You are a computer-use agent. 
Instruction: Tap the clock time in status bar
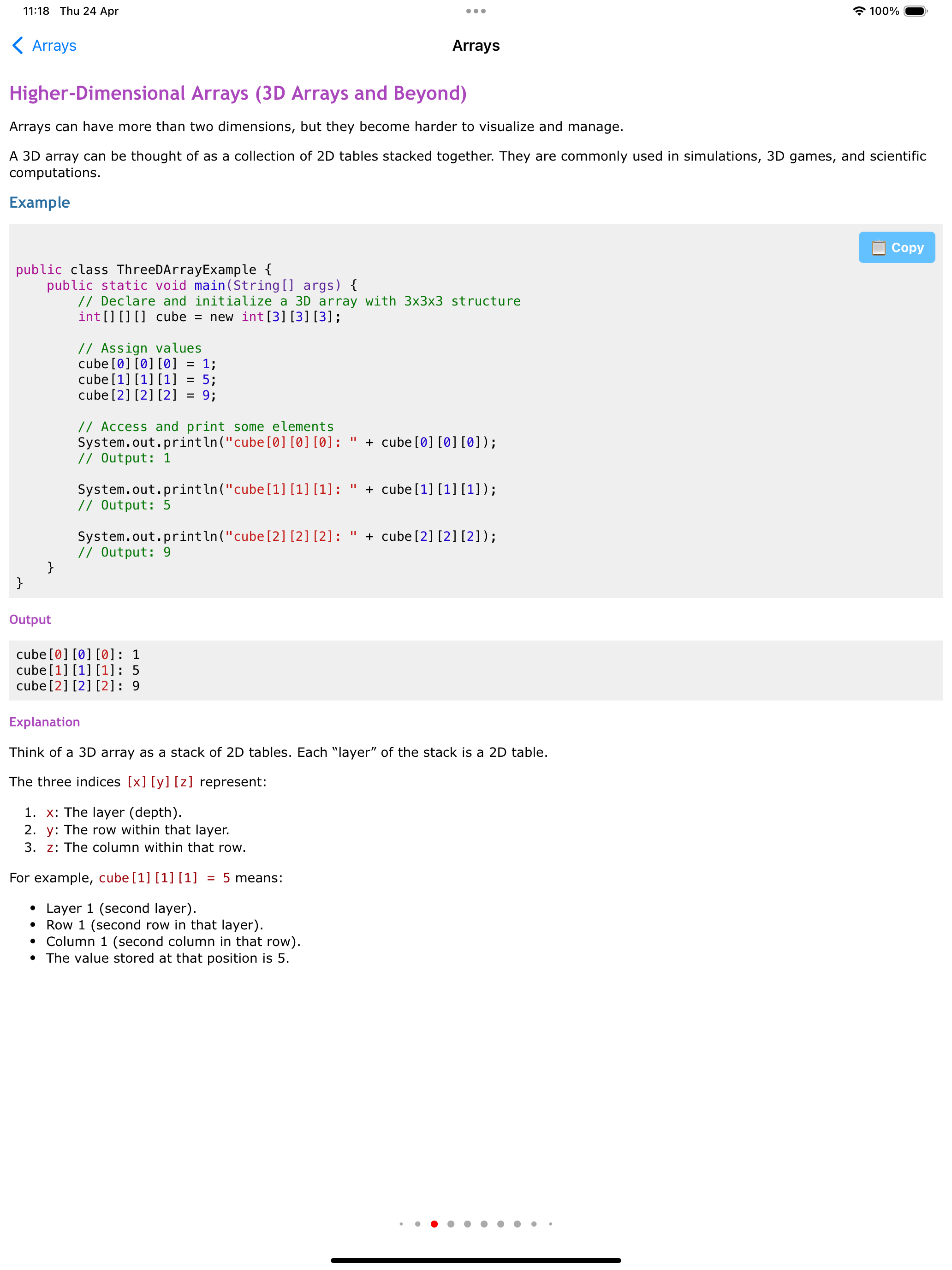click(36, 11)
